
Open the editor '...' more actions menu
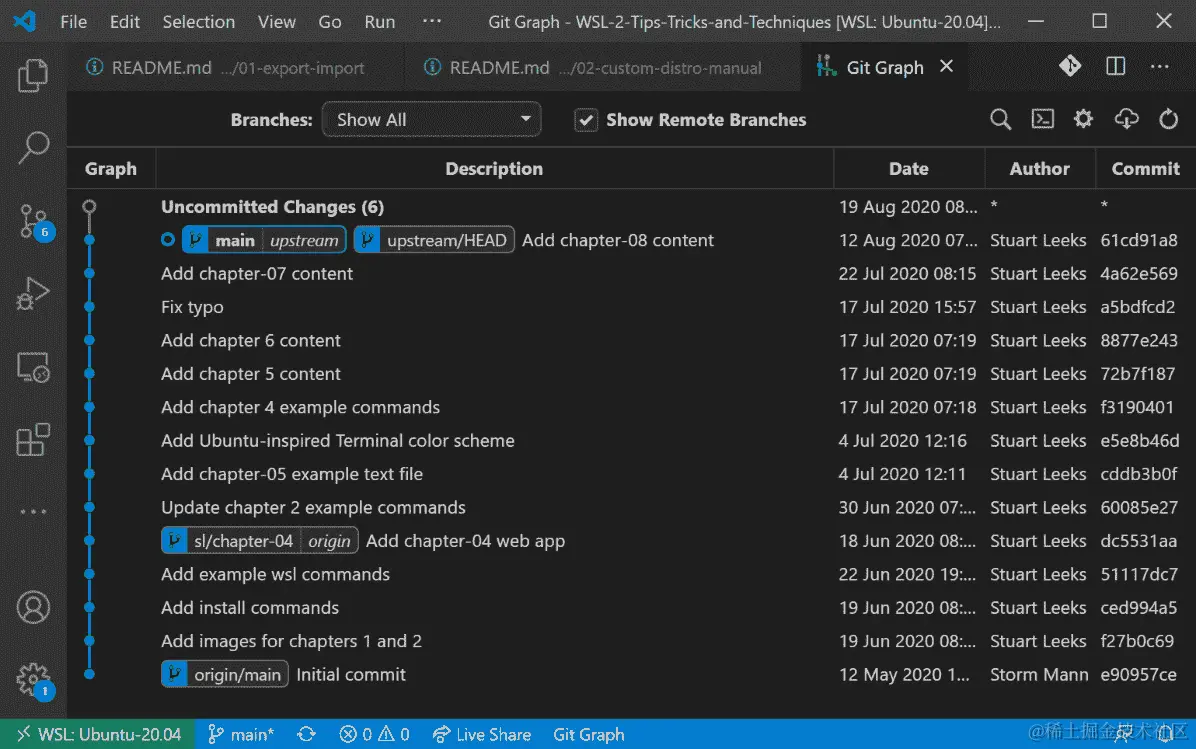[1159, 66]
